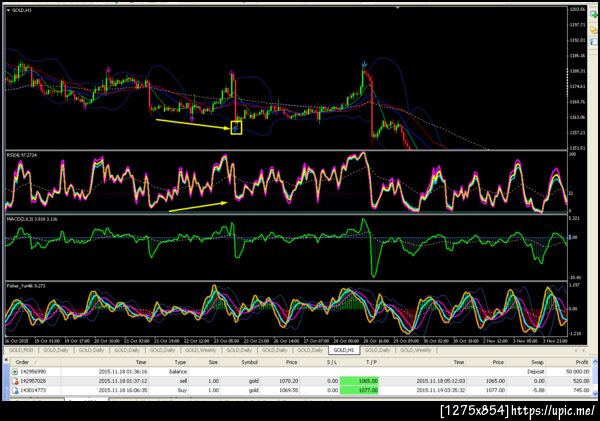
Task: Click the 'buy' type cell
Action: [182, 390]
